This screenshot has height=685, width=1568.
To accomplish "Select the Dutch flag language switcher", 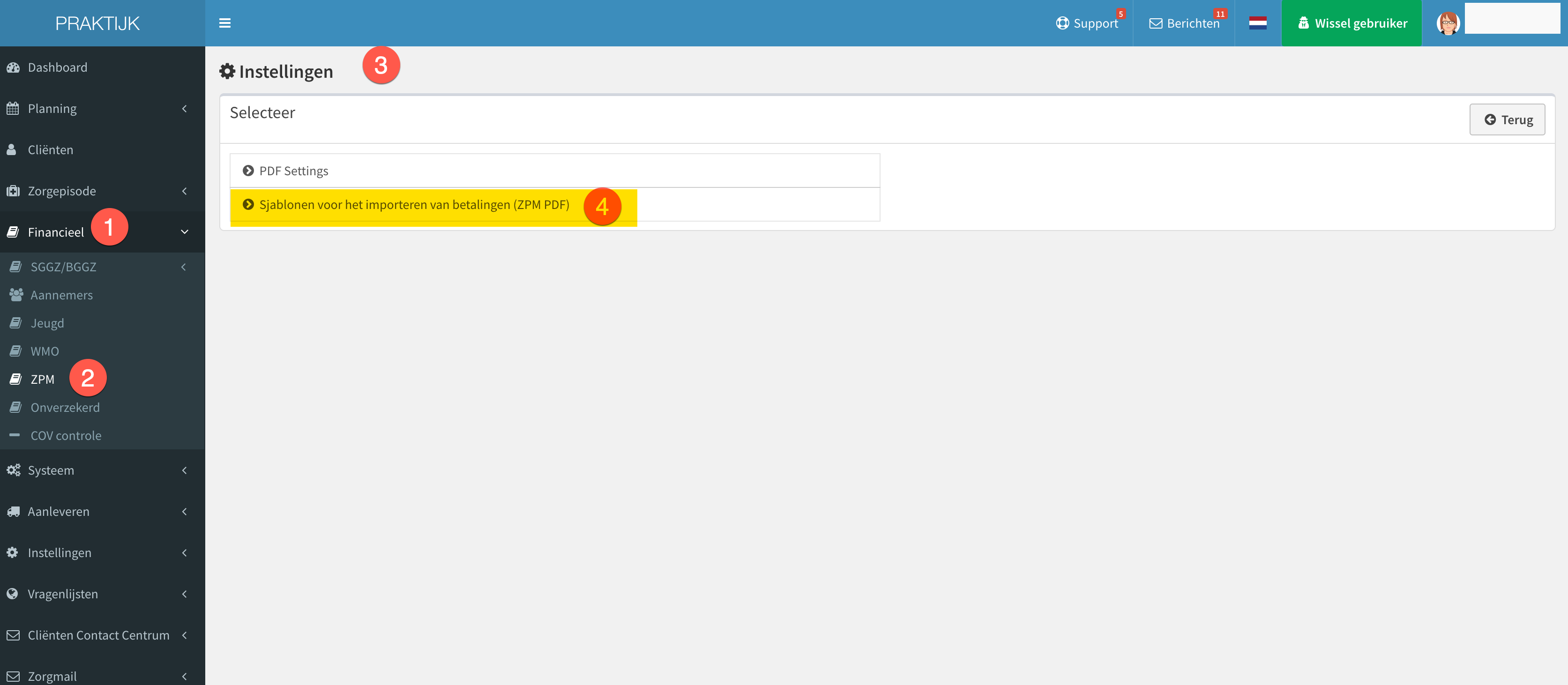I will pyautogui.click(x=1258, y=23).
